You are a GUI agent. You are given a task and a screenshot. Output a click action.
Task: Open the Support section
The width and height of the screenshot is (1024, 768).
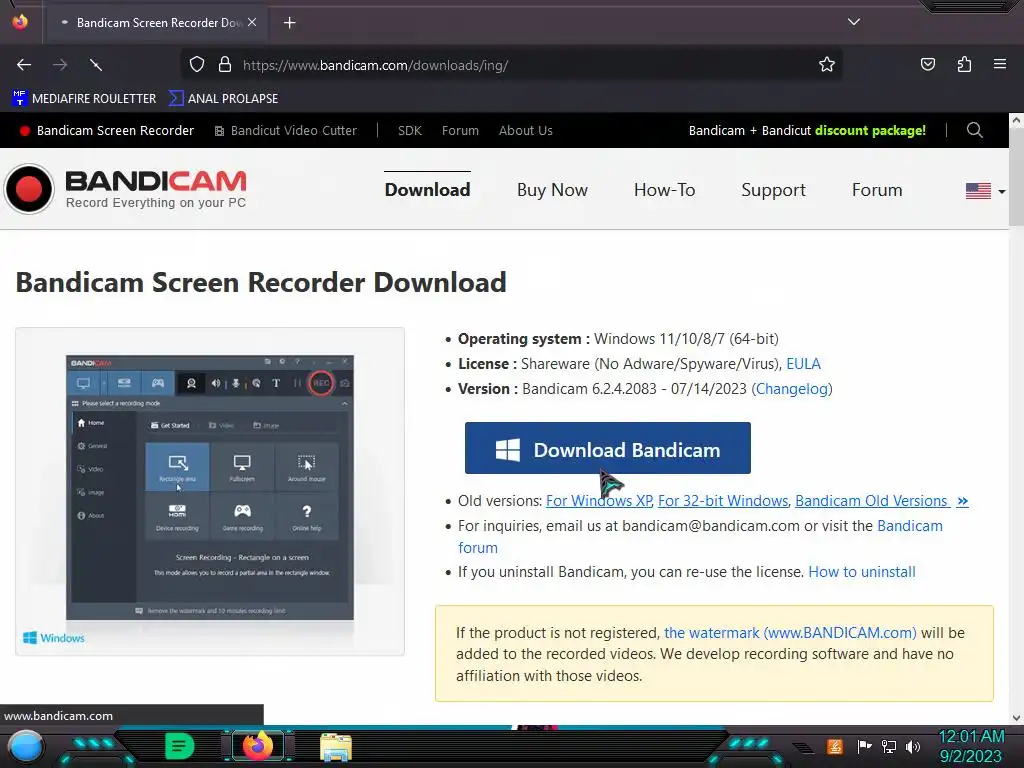[x=773, y=190]
